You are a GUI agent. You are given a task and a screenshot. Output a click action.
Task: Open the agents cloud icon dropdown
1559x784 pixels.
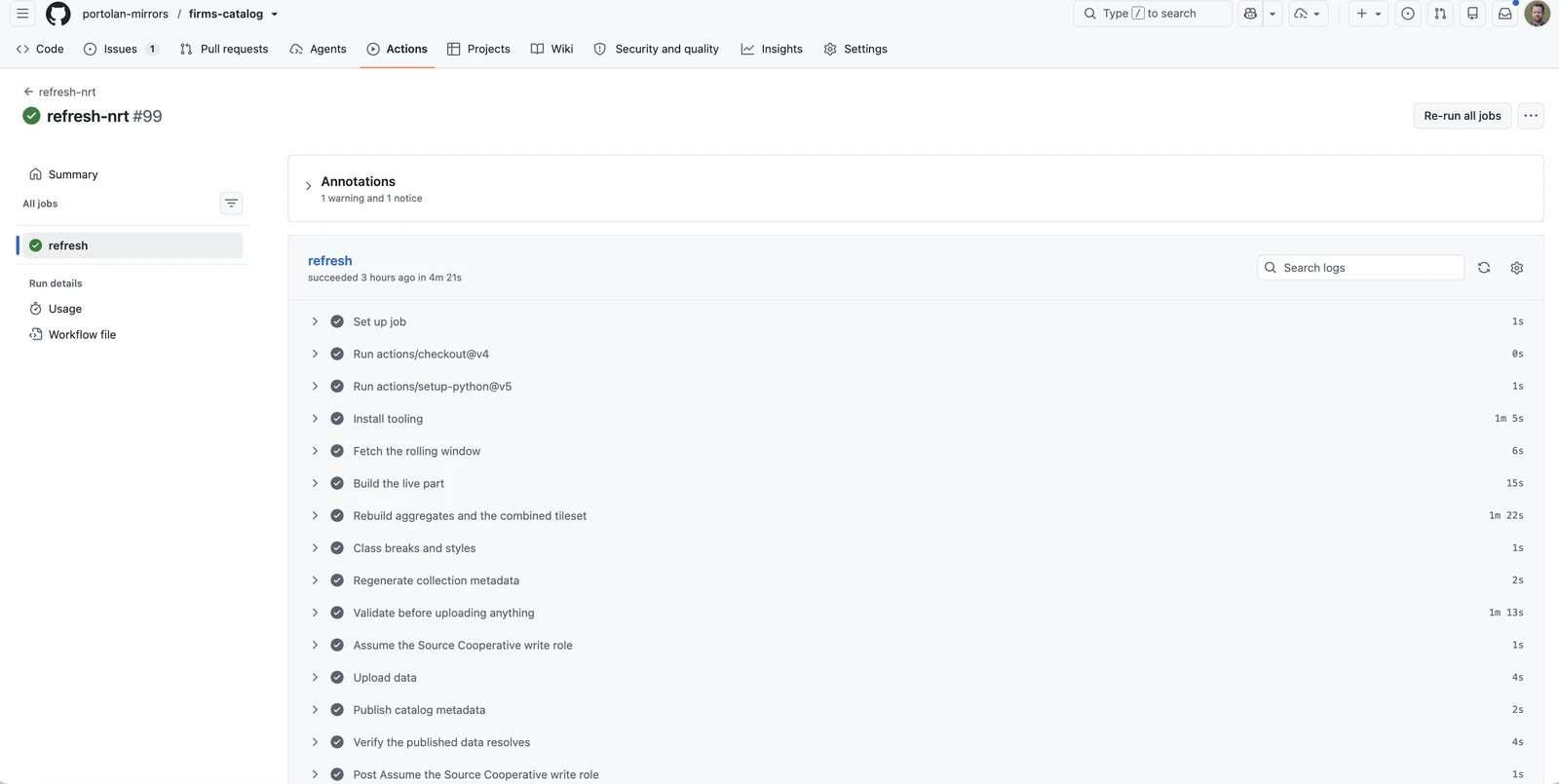(x=1308, y=14)
